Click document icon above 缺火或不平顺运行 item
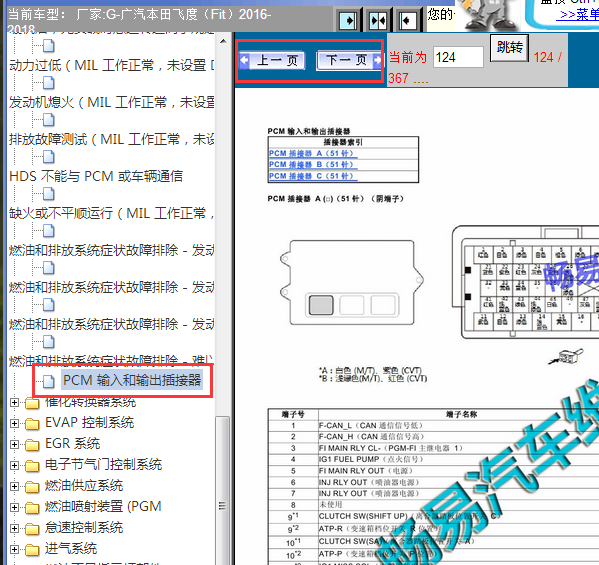This screenshot has width=599, height=565. tap(49, 194)
